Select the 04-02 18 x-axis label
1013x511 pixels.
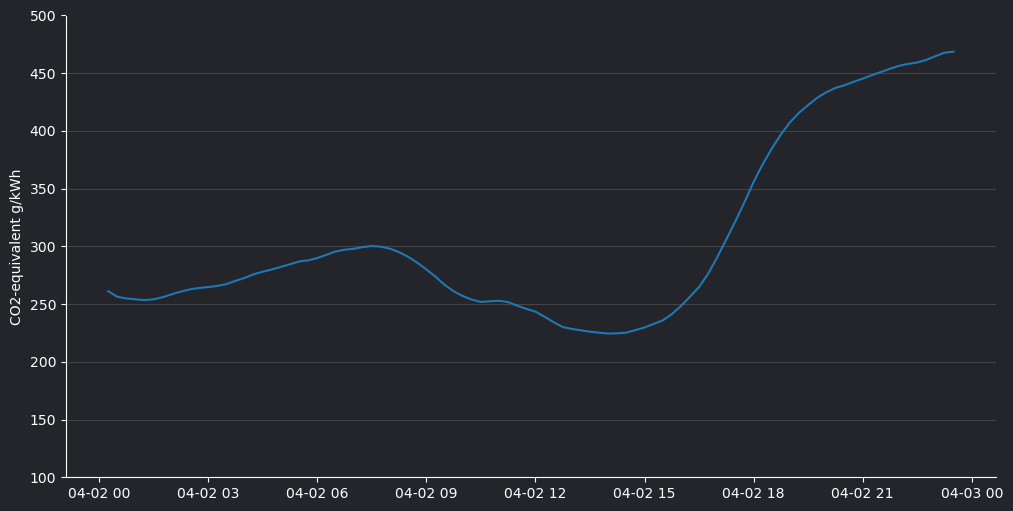tap(753, 493)
